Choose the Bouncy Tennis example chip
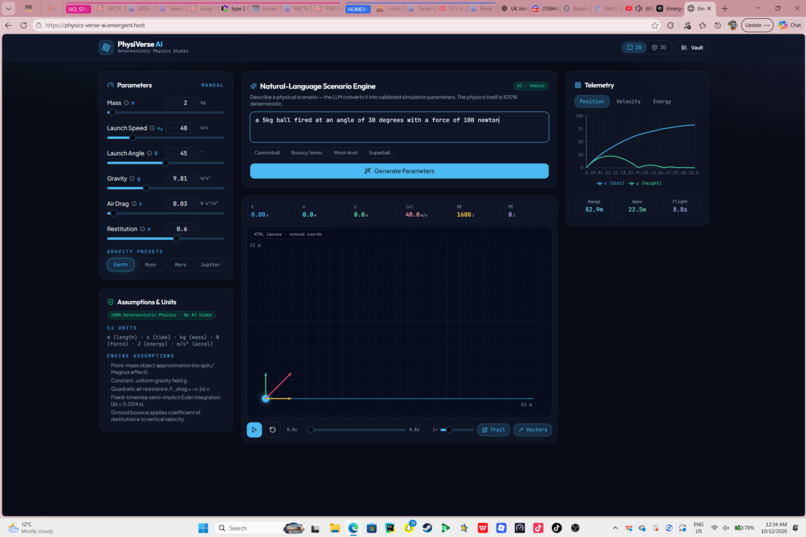Viewport: 806px width, 537px height. (306, 153)
